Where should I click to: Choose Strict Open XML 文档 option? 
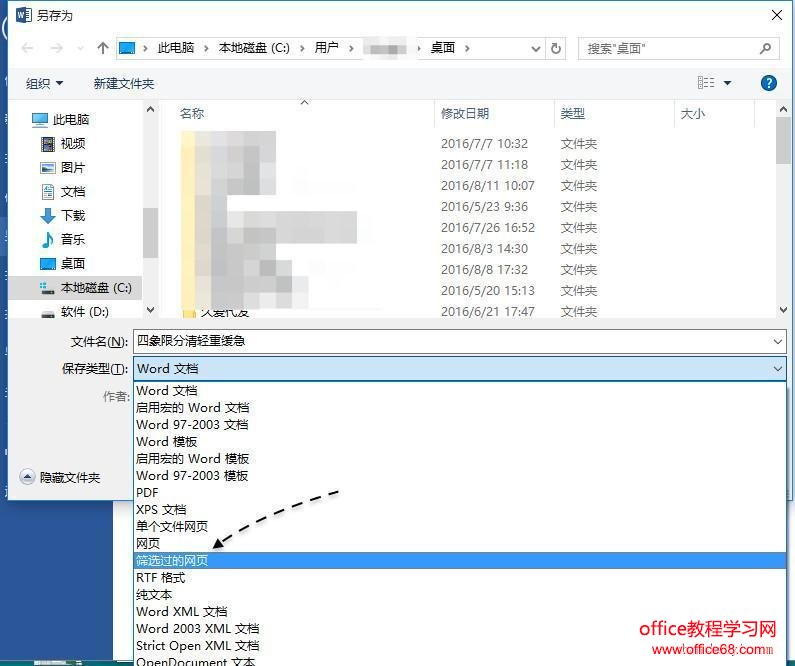point(460,646)
